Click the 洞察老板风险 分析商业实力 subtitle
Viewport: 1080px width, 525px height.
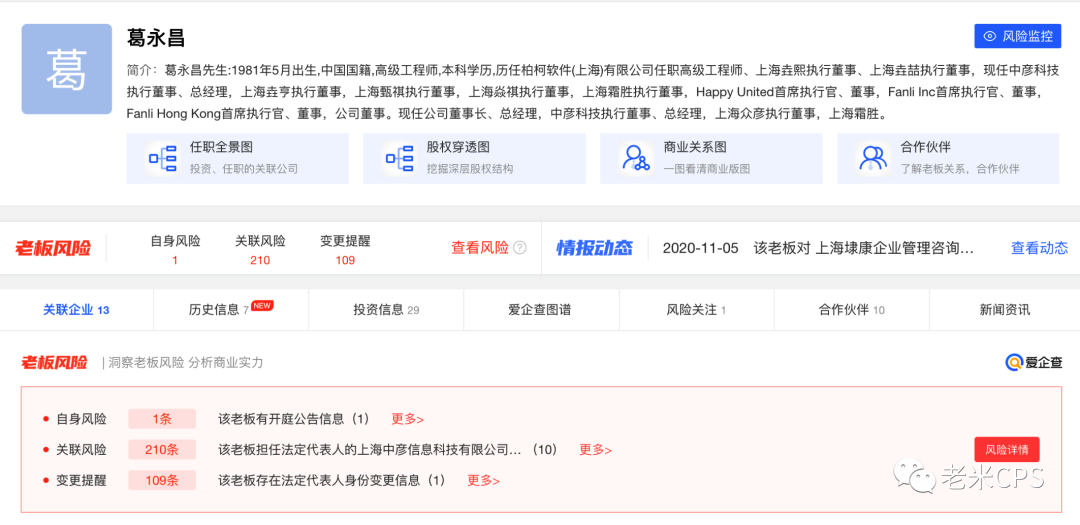(x=186, y=363)
